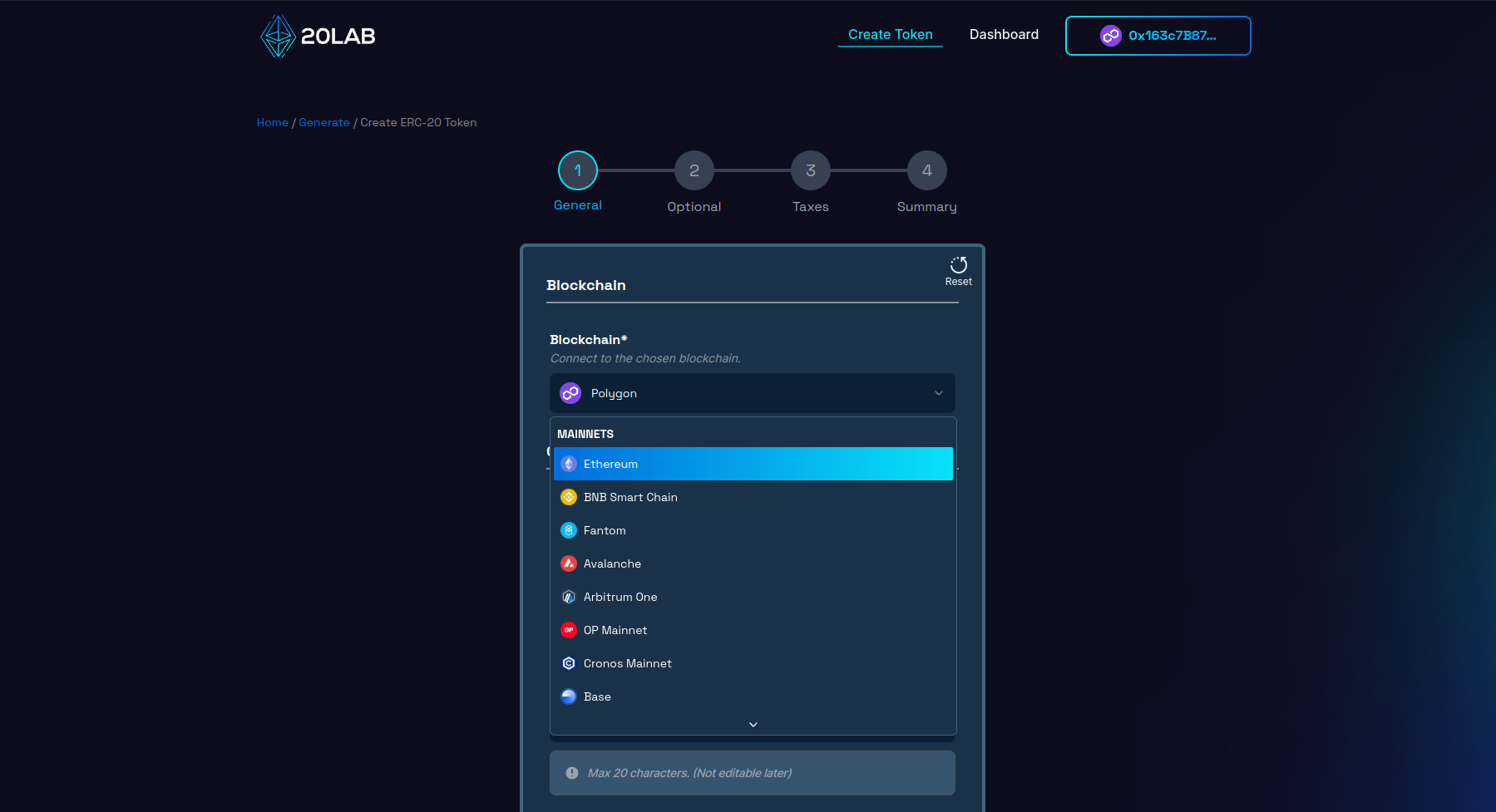Click Polygon icon in wallet button
This screenshot has height=812, width=1496.
(1110, 36)
